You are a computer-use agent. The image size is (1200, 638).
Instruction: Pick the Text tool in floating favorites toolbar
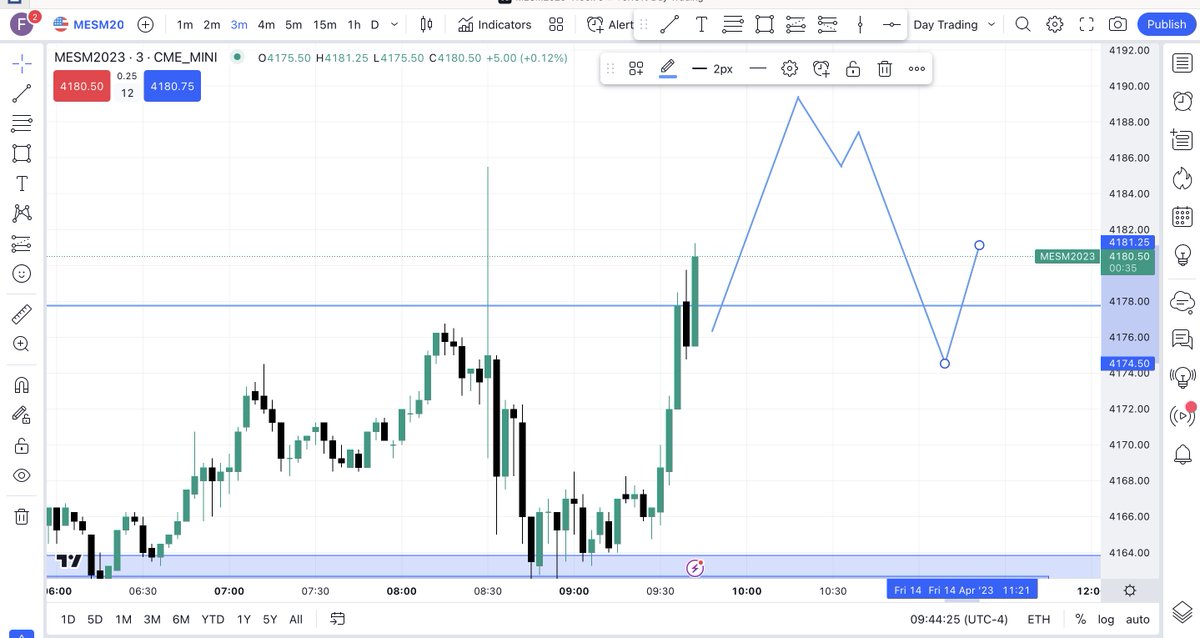tap(701, 24)
